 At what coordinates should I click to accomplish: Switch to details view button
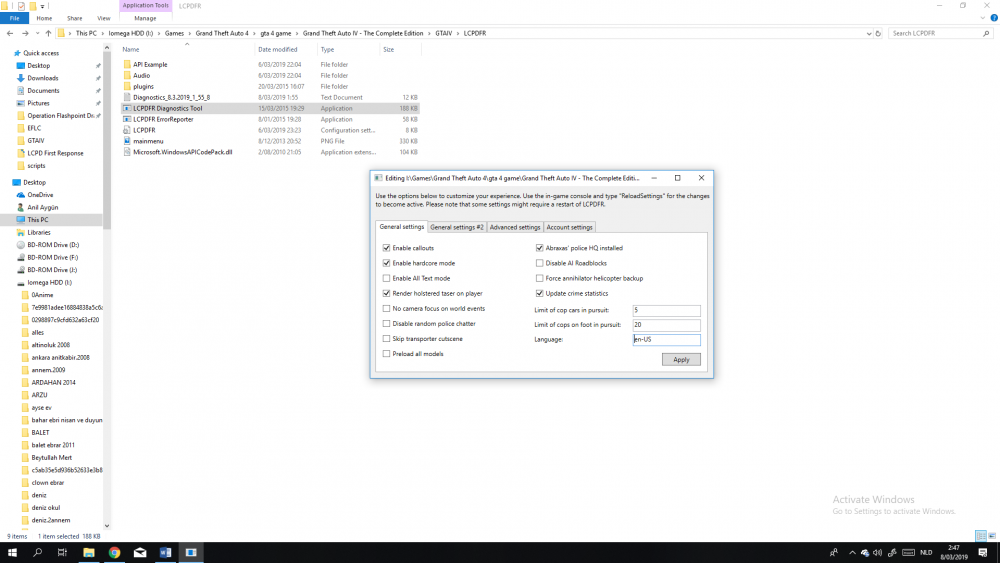tap(981, 536)
